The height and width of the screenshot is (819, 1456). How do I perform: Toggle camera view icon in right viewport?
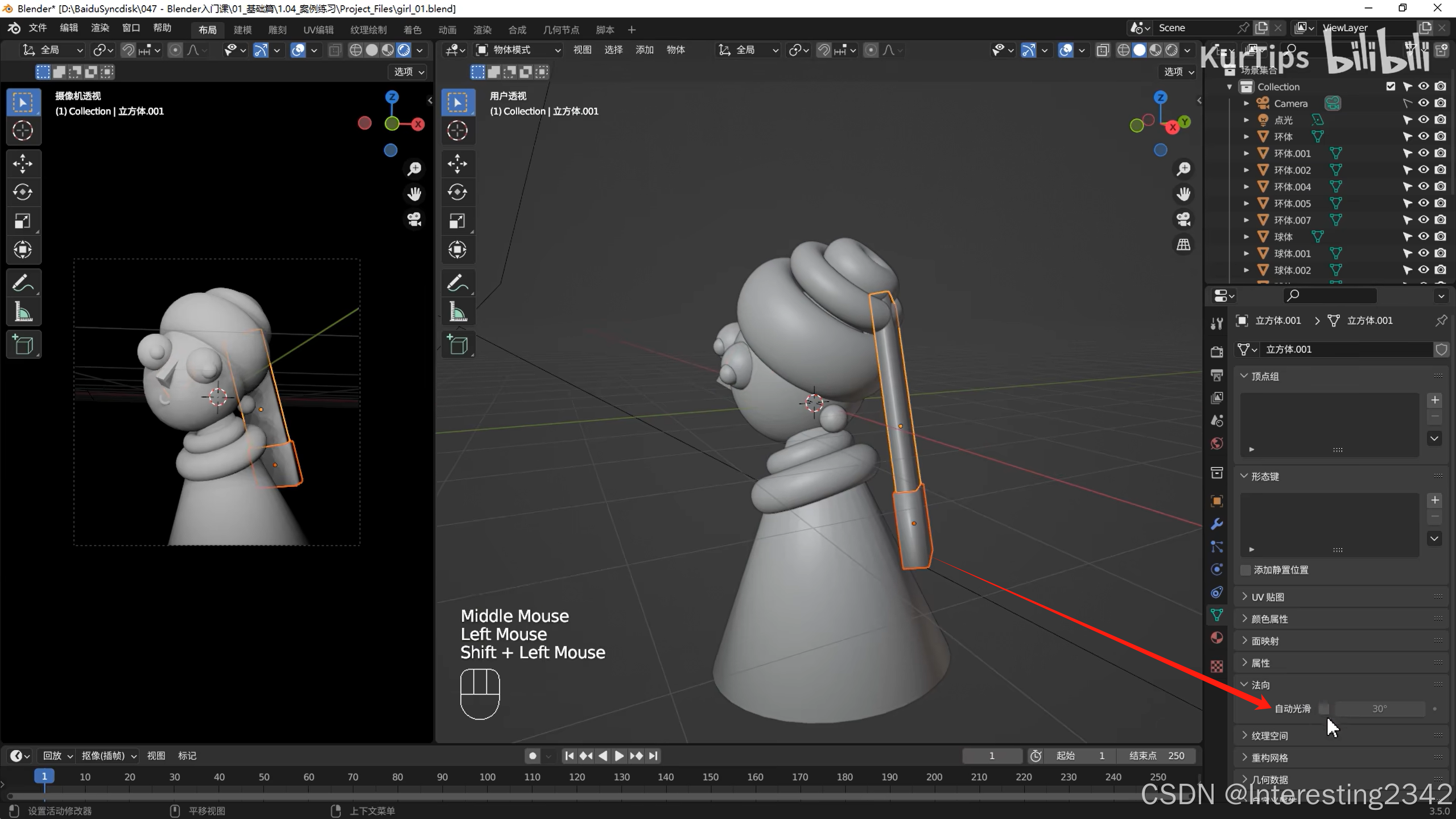pyautogui.click(x=1183, y=220)
